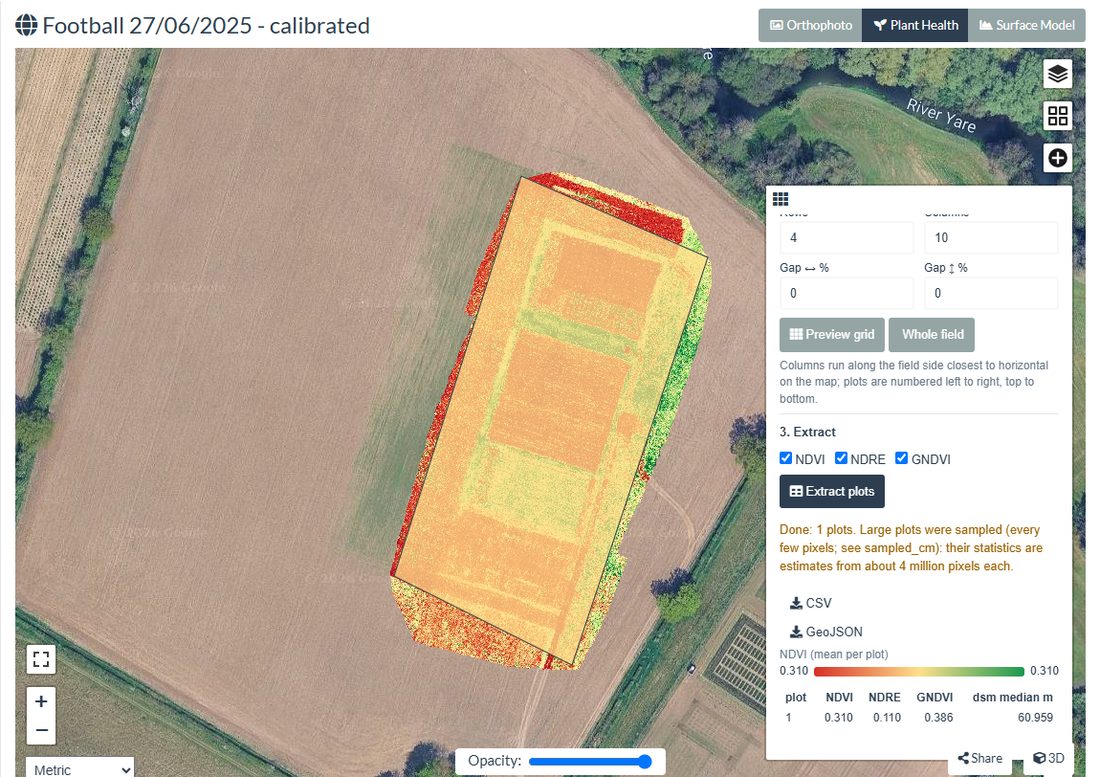Click the vertical Gap % input
Viewport: 1100px width, 777px height.
pyautogui.click(x=991, y=293)
